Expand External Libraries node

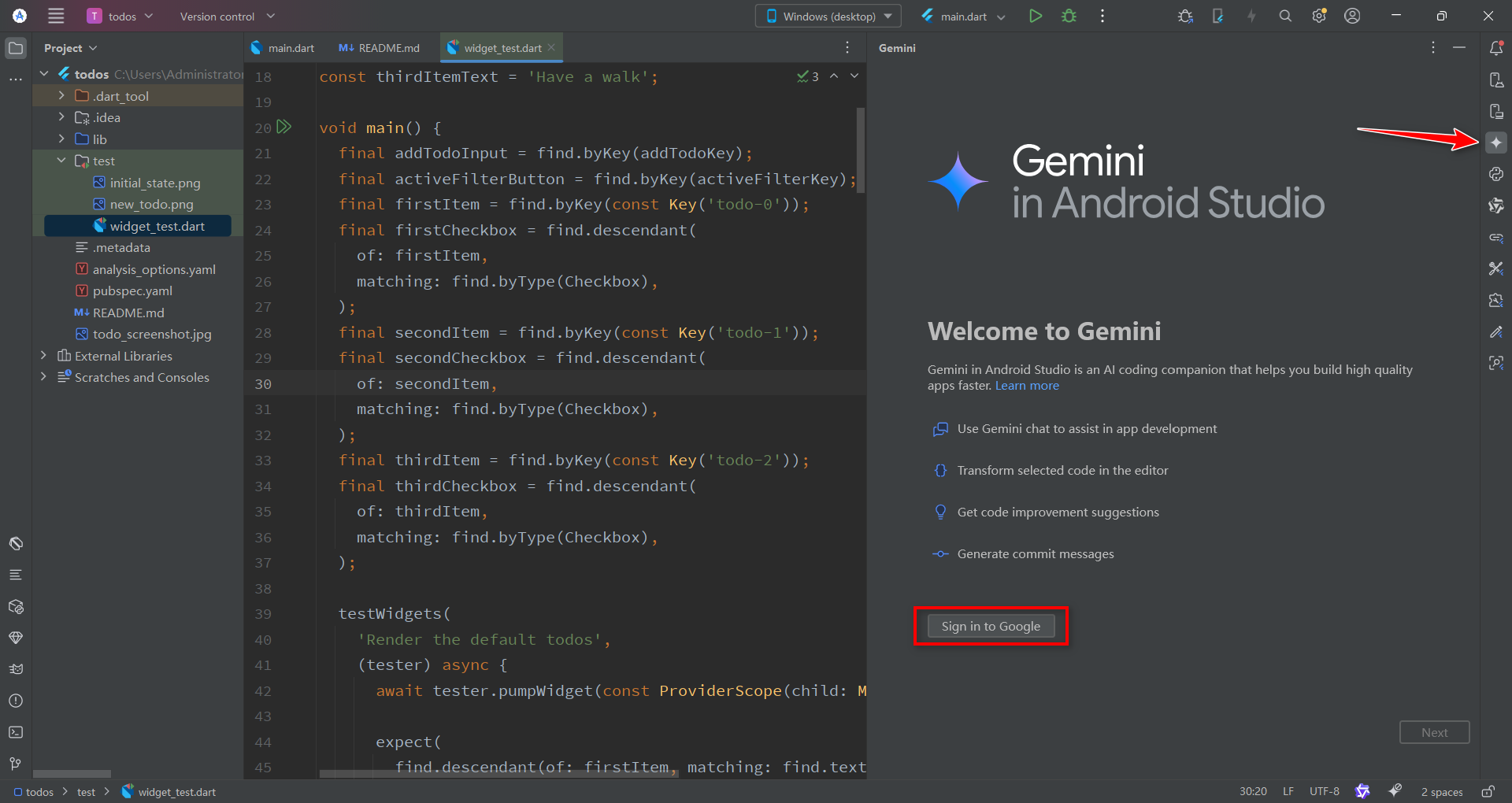pyautogui.click(x=43, y=356)
